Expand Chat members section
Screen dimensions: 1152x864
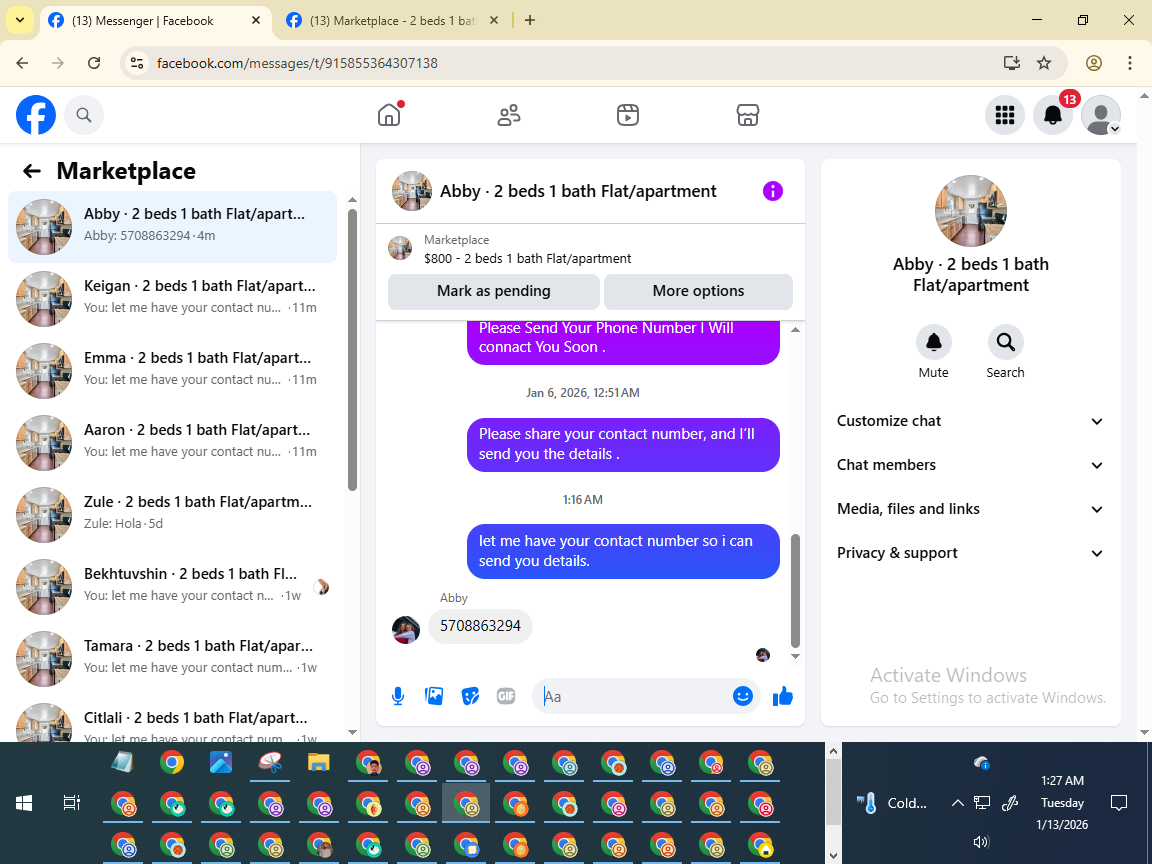tap(971, 465)
